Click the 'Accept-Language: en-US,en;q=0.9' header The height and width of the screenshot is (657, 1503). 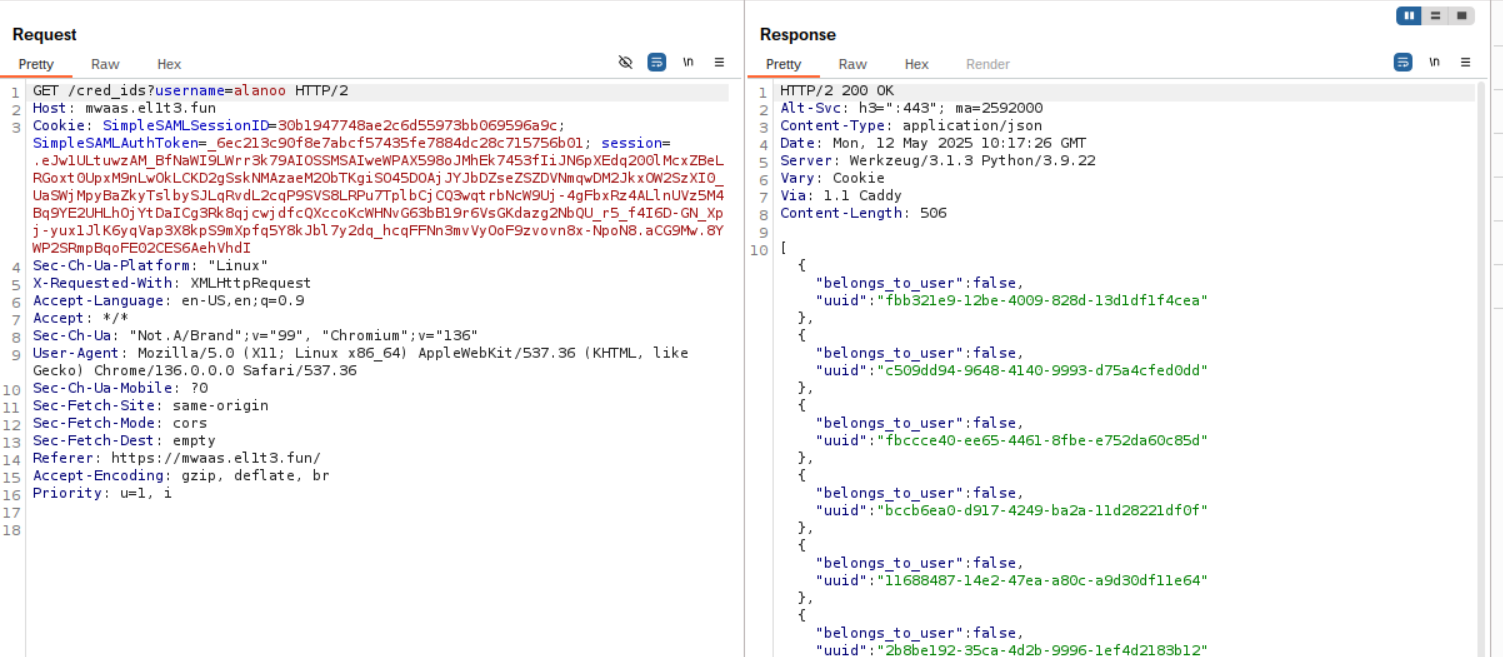[168, 301]
